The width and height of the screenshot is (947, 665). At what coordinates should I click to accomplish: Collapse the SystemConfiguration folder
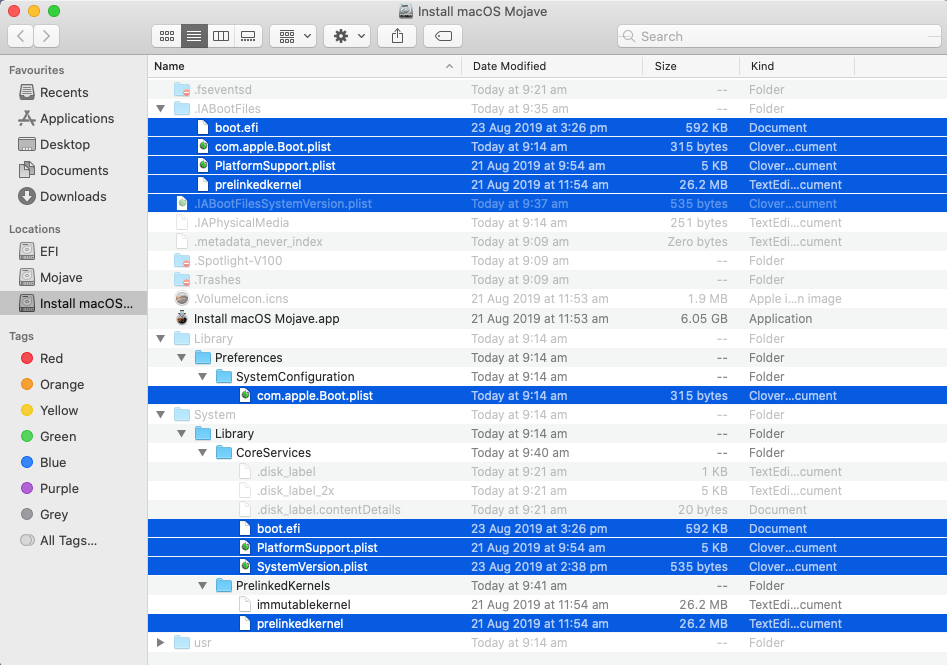pos(203,376)
